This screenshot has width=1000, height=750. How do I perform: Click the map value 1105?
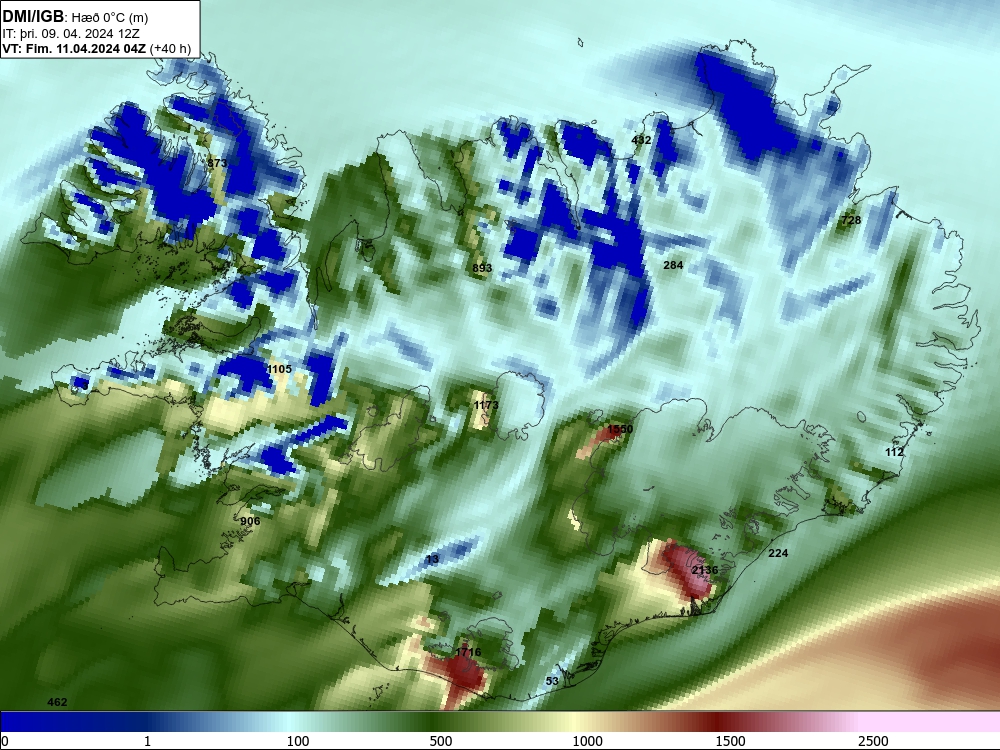tap(279, 369)
